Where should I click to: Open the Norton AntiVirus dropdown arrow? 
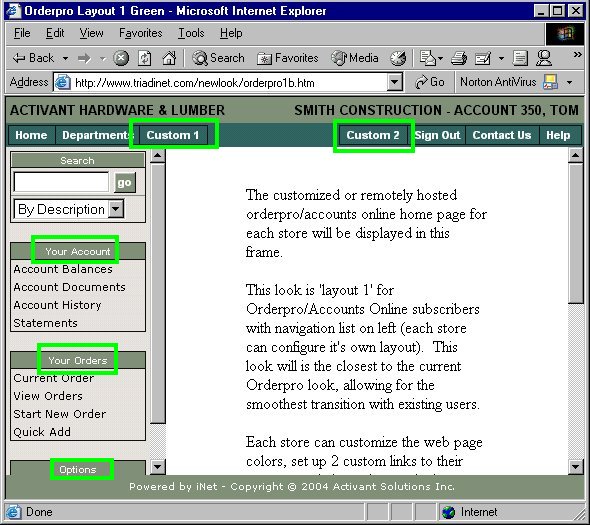click(570, 82)
